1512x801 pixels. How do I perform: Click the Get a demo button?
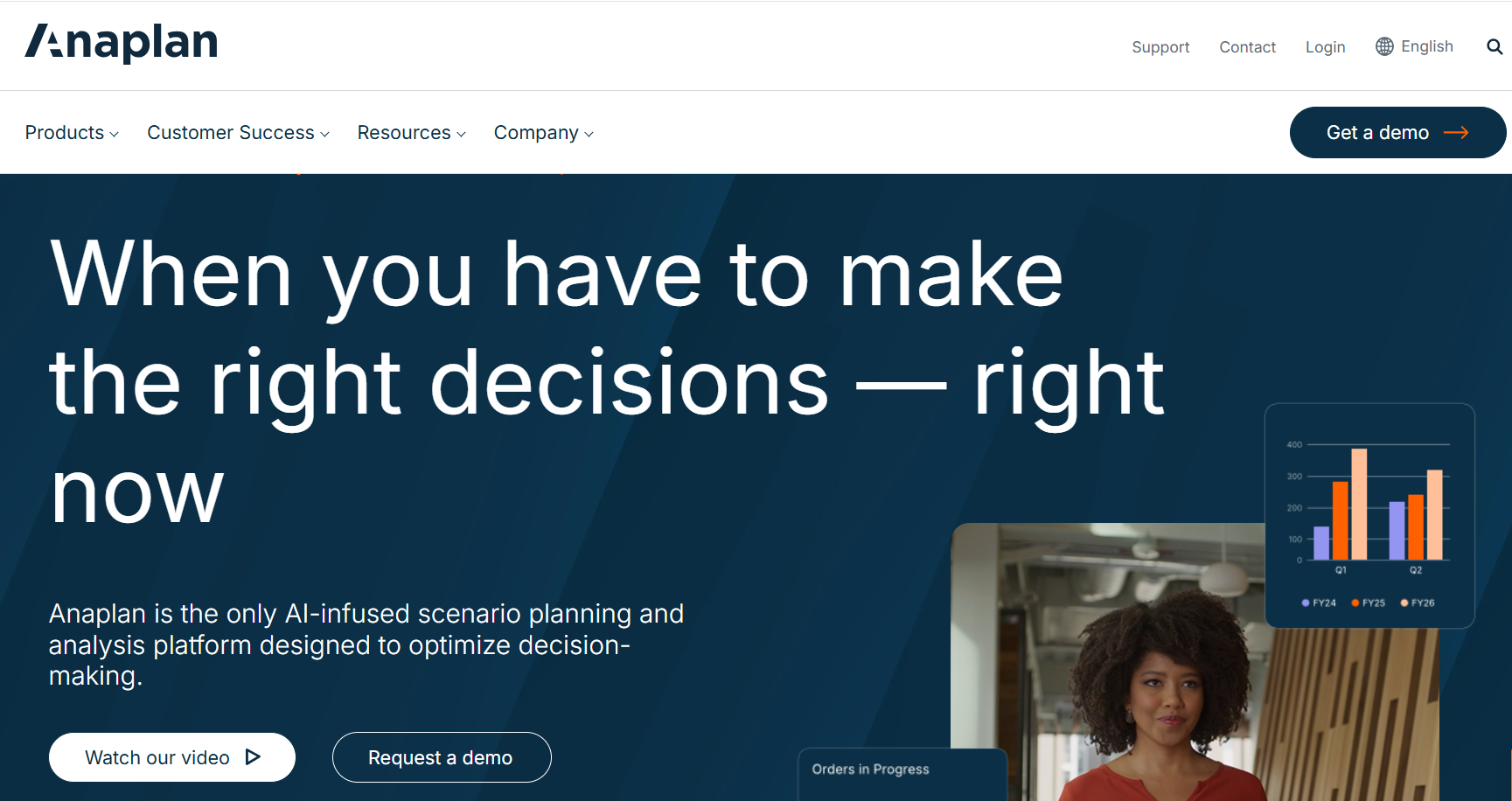(1397, 132)
